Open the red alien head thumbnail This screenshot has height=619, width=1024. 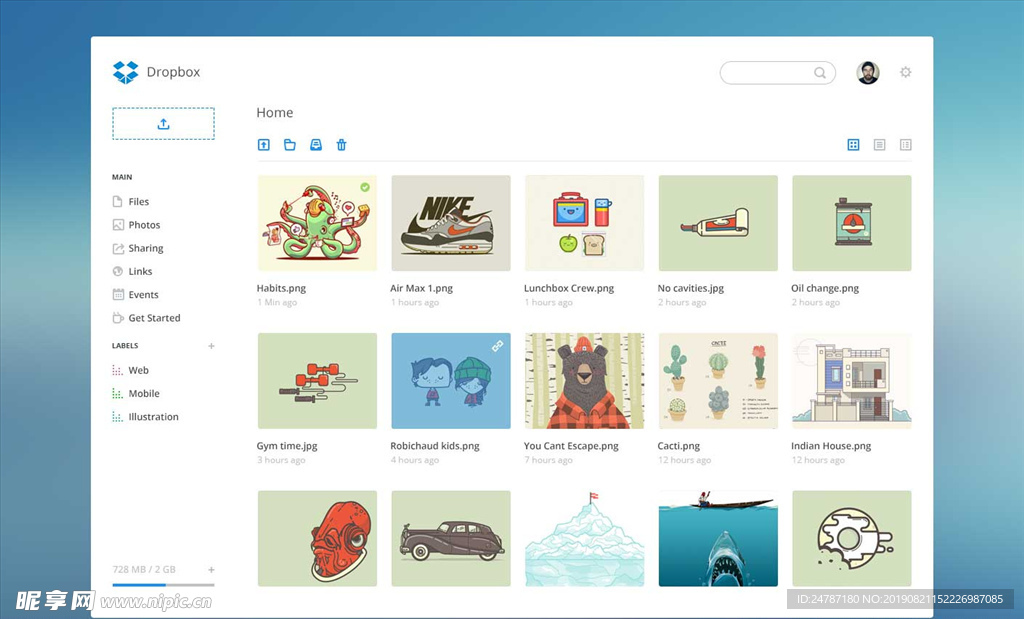317,539
